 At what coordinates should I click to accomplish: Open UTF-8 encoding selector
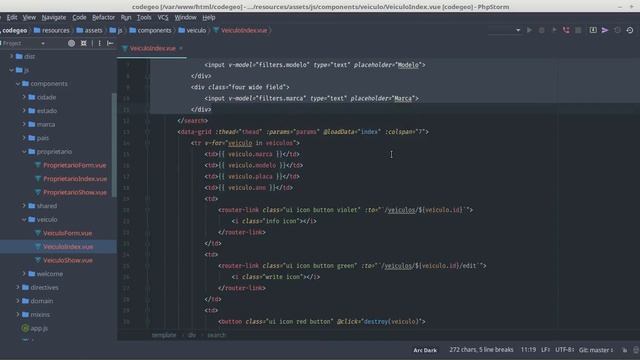pos(564,350)
